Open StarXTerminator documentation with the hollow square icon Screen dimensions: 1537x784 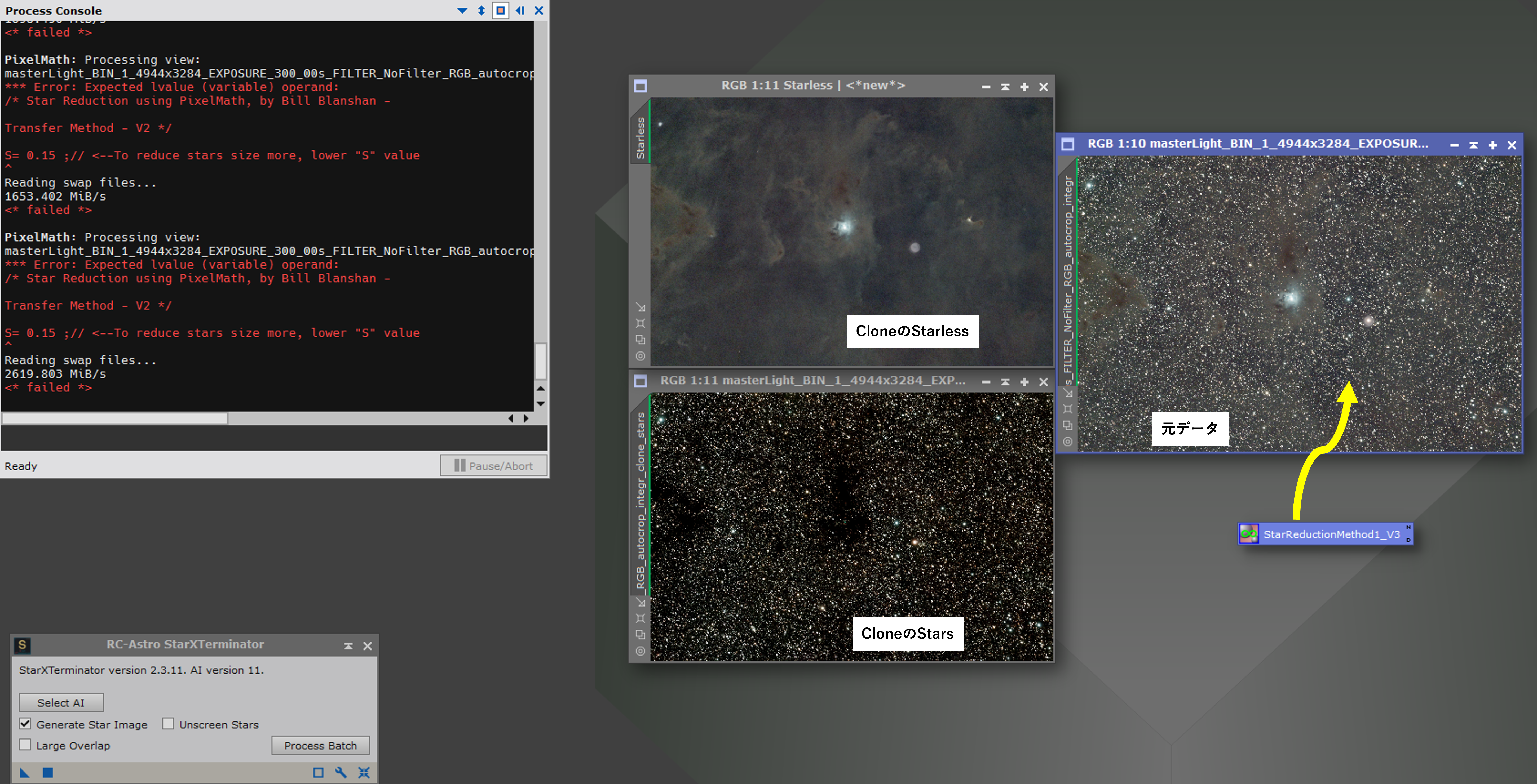tap(319, 773)
